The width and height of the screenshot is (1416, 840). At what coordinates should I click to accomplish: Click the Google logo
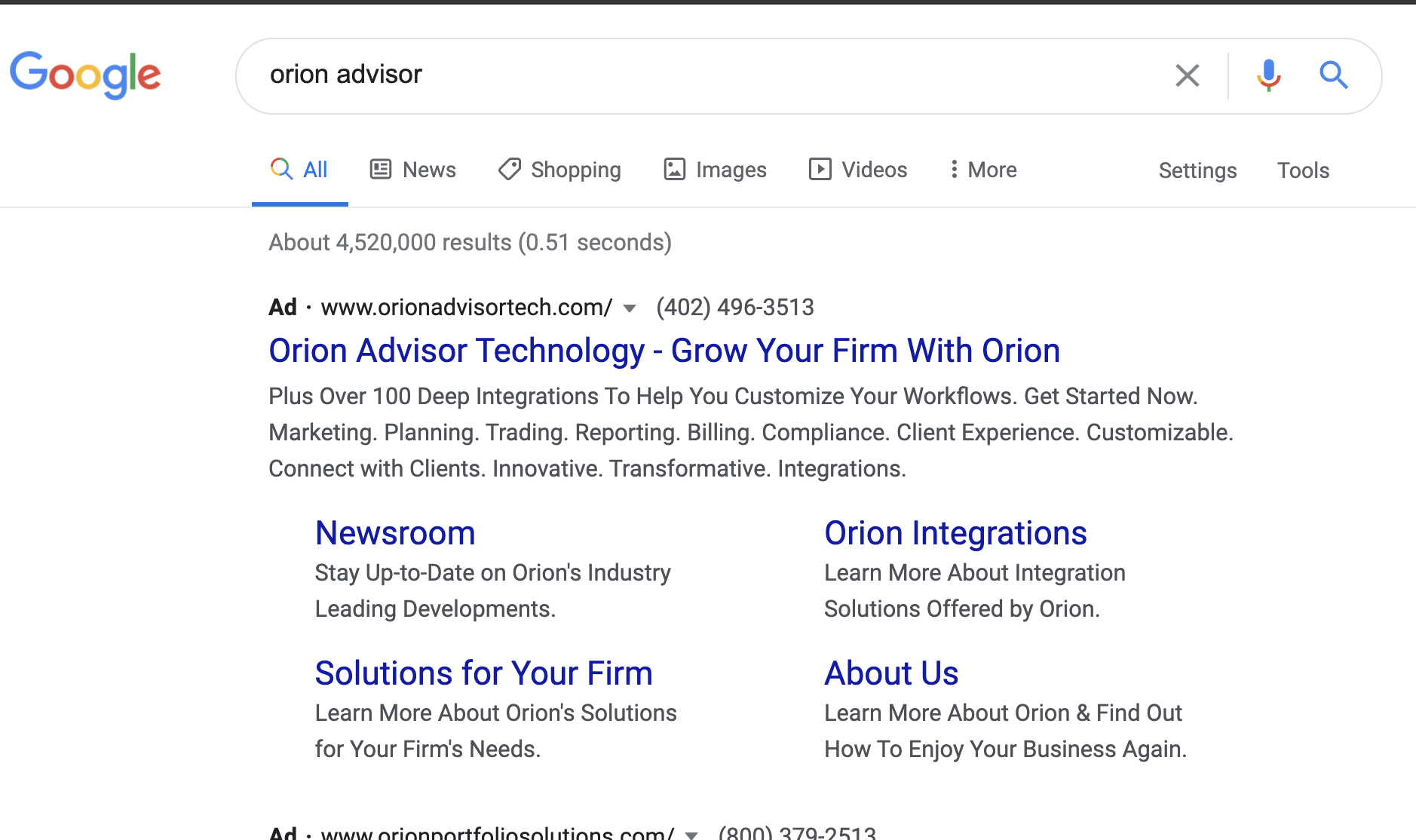click(85, 75)
